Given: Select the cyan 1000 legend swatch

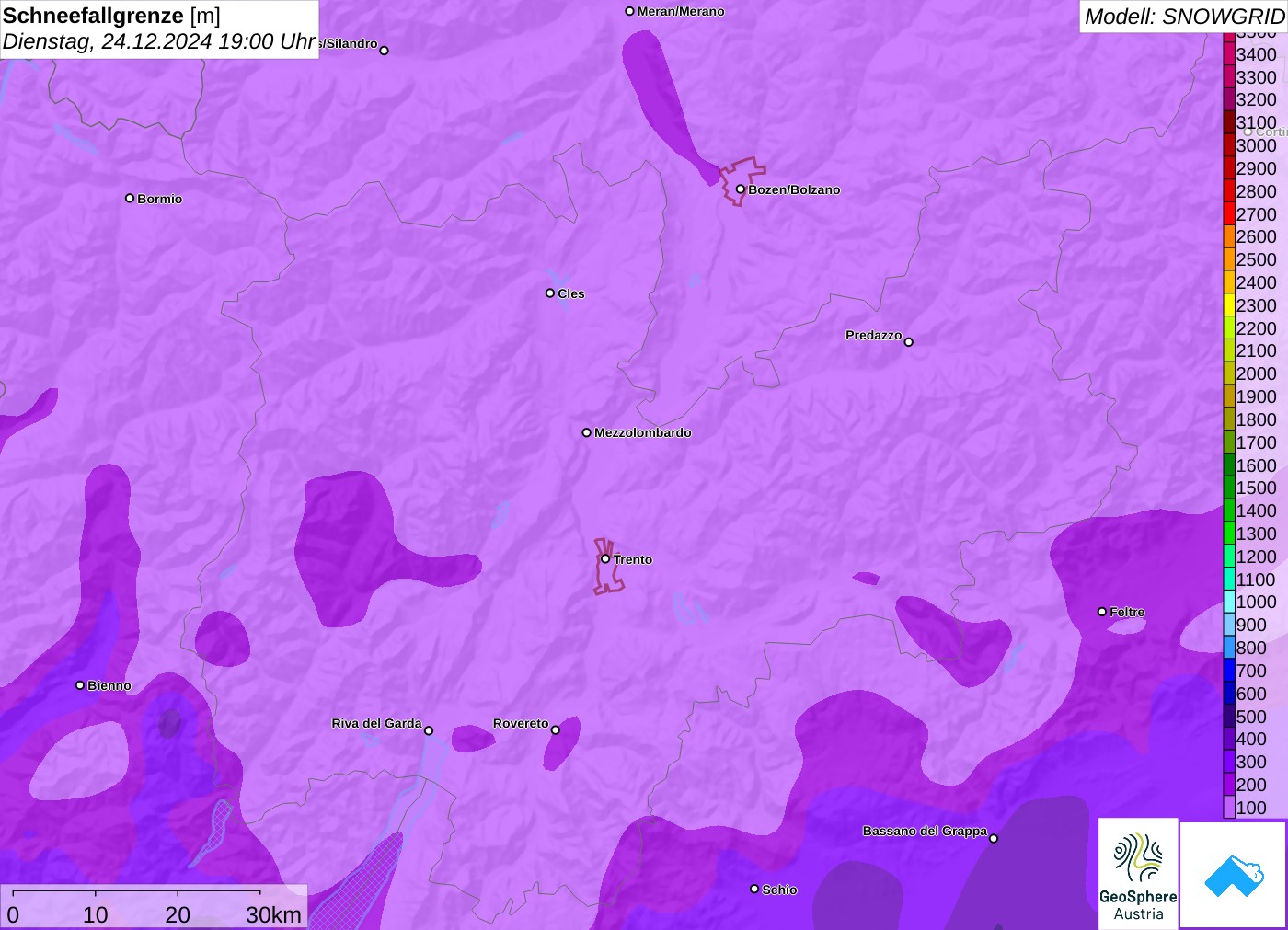Looking at the screenshot, I should [x=1229, y=602].
